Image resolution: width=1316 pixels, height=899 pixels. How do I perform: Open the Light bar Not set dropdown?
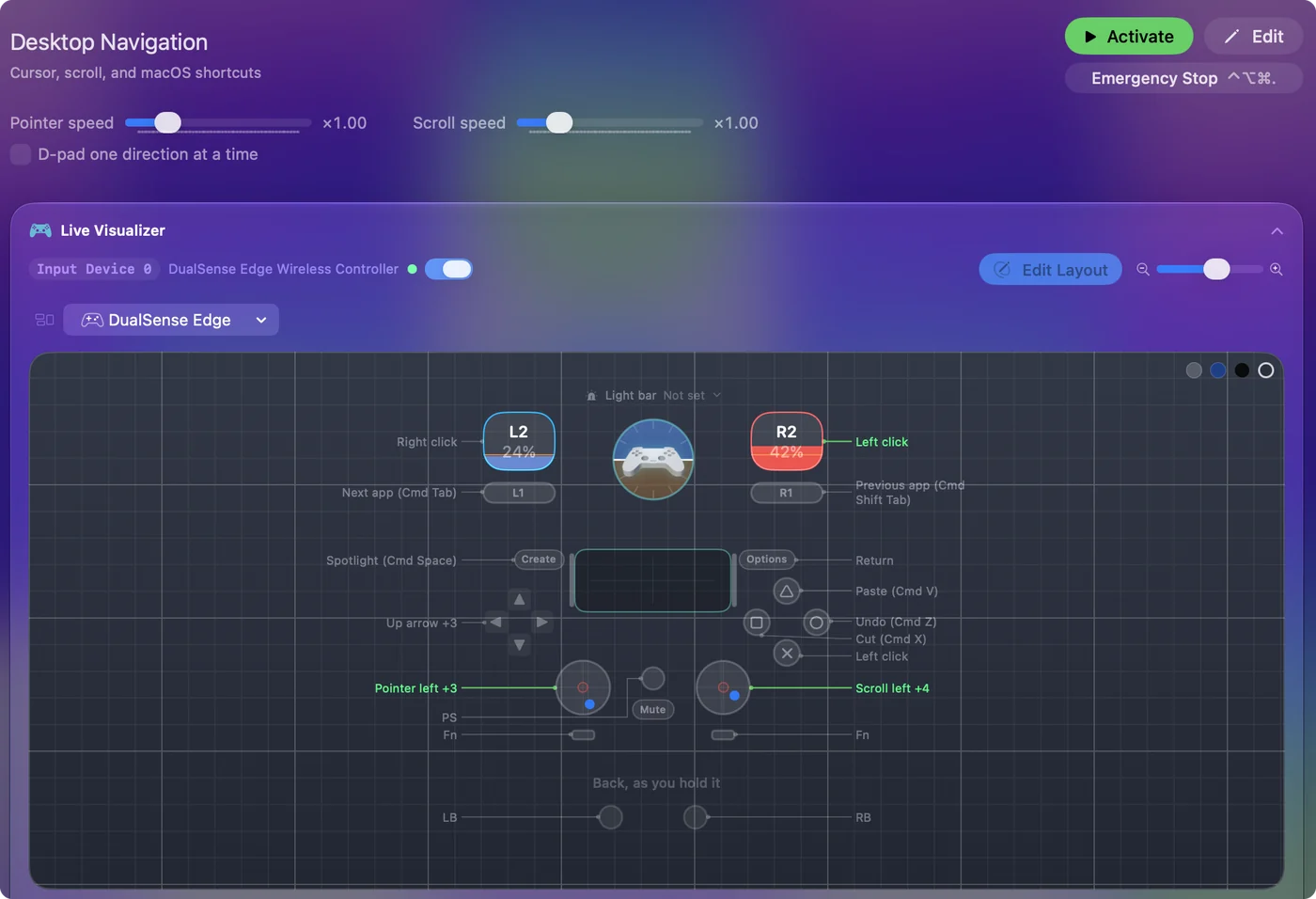(654, 396)
